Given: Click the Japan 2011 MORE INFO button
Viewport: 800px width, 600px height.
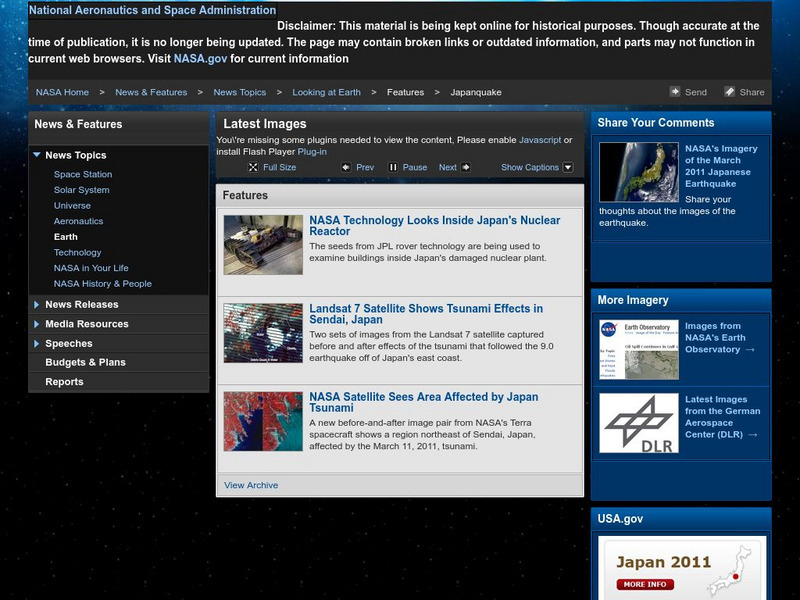Looking at the screenshot, I should pyautogui.click(x=645, y=585).
